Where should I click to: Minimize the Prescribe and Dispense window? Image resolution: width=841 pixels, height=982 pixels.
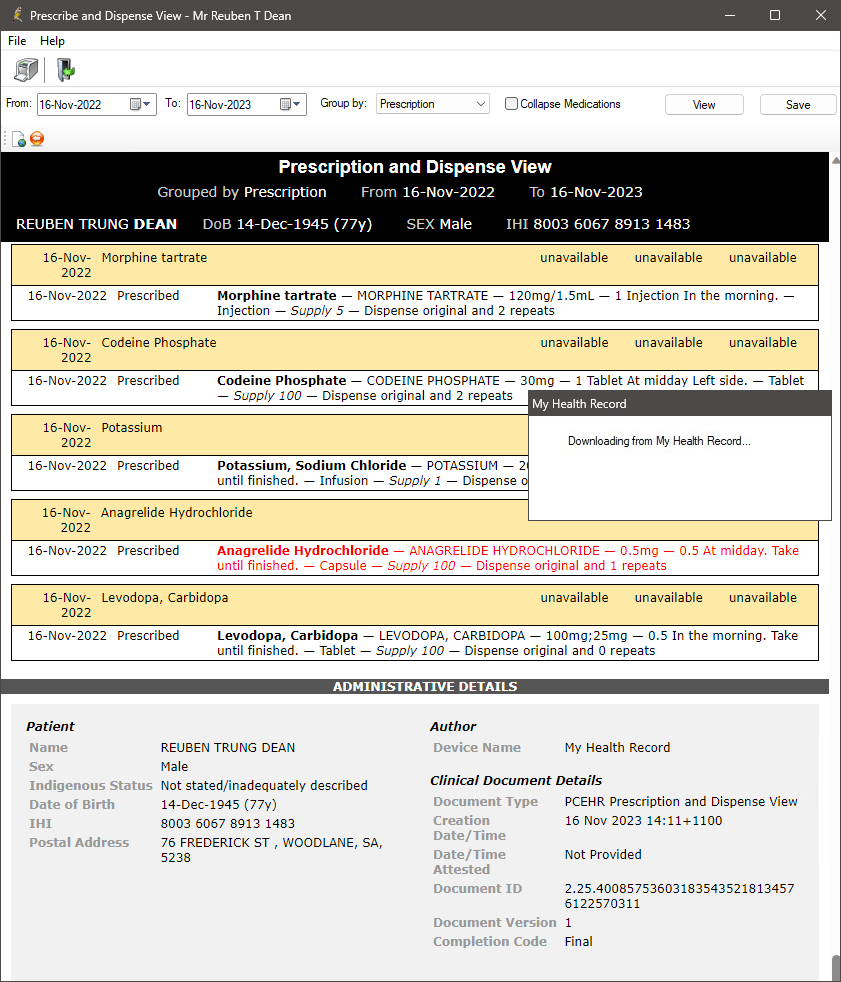click(730, 15)
